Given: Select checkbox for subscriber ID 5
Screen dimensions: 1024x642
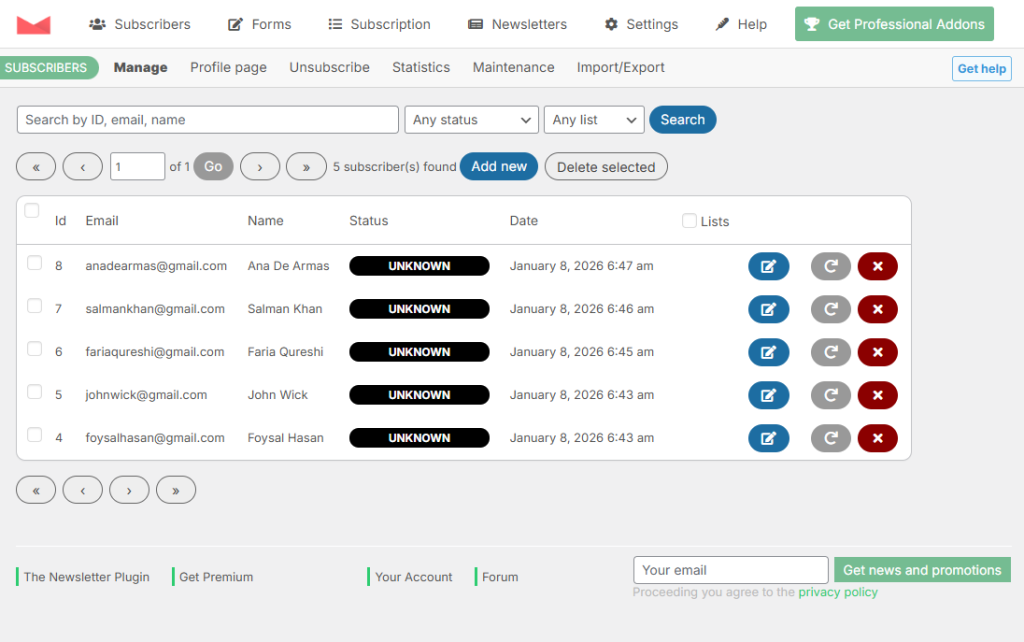Looking at the screenshot, I should pos(35,392).
